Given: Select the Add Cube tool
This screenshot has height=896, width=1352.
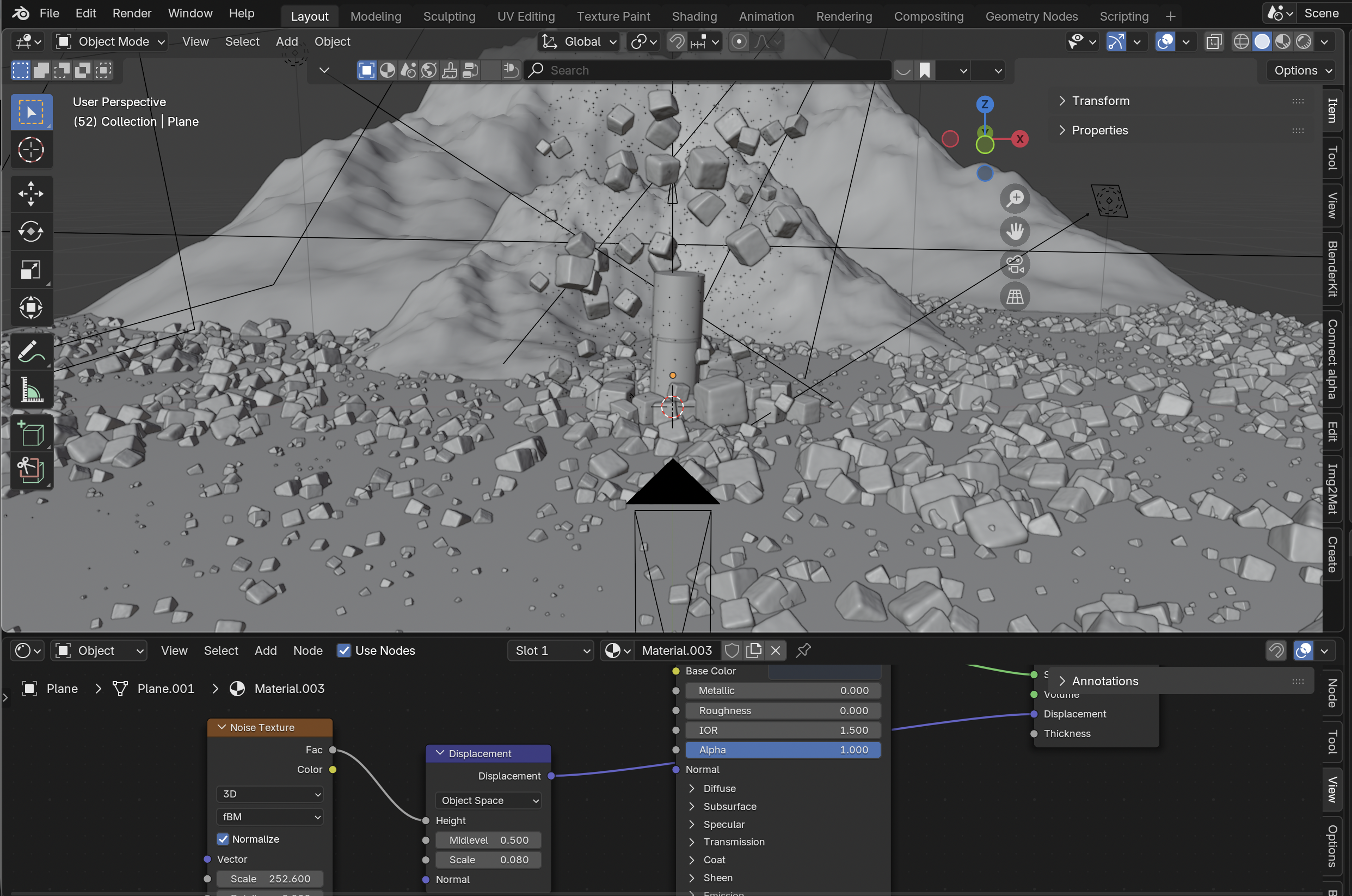Looking at the screenshot, I should coord(31,433).
